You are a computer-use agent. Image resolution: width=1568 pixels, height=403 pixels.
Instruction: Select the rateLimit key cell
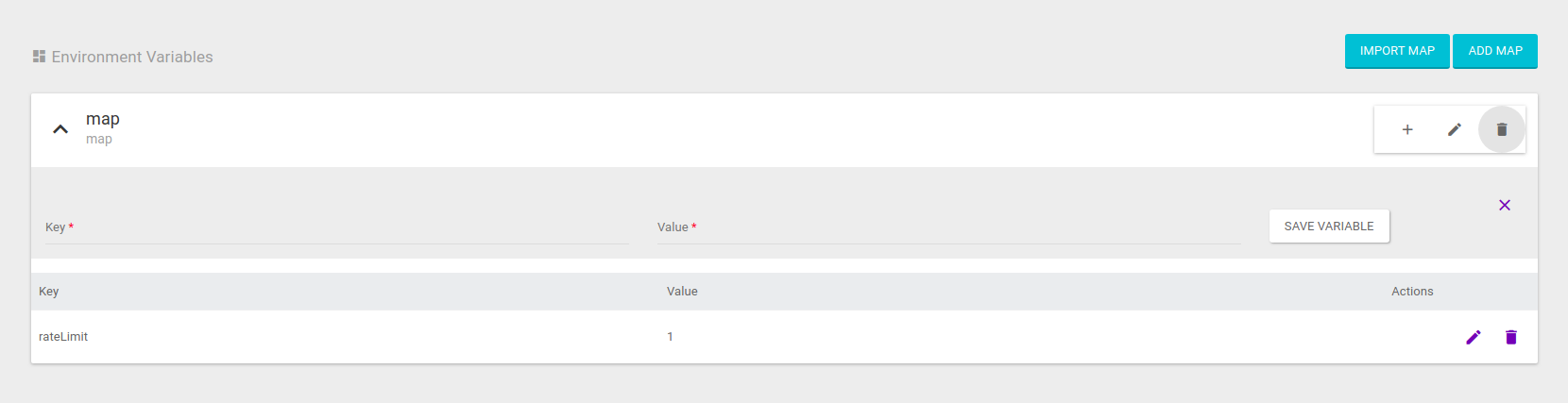click(63, 337)
